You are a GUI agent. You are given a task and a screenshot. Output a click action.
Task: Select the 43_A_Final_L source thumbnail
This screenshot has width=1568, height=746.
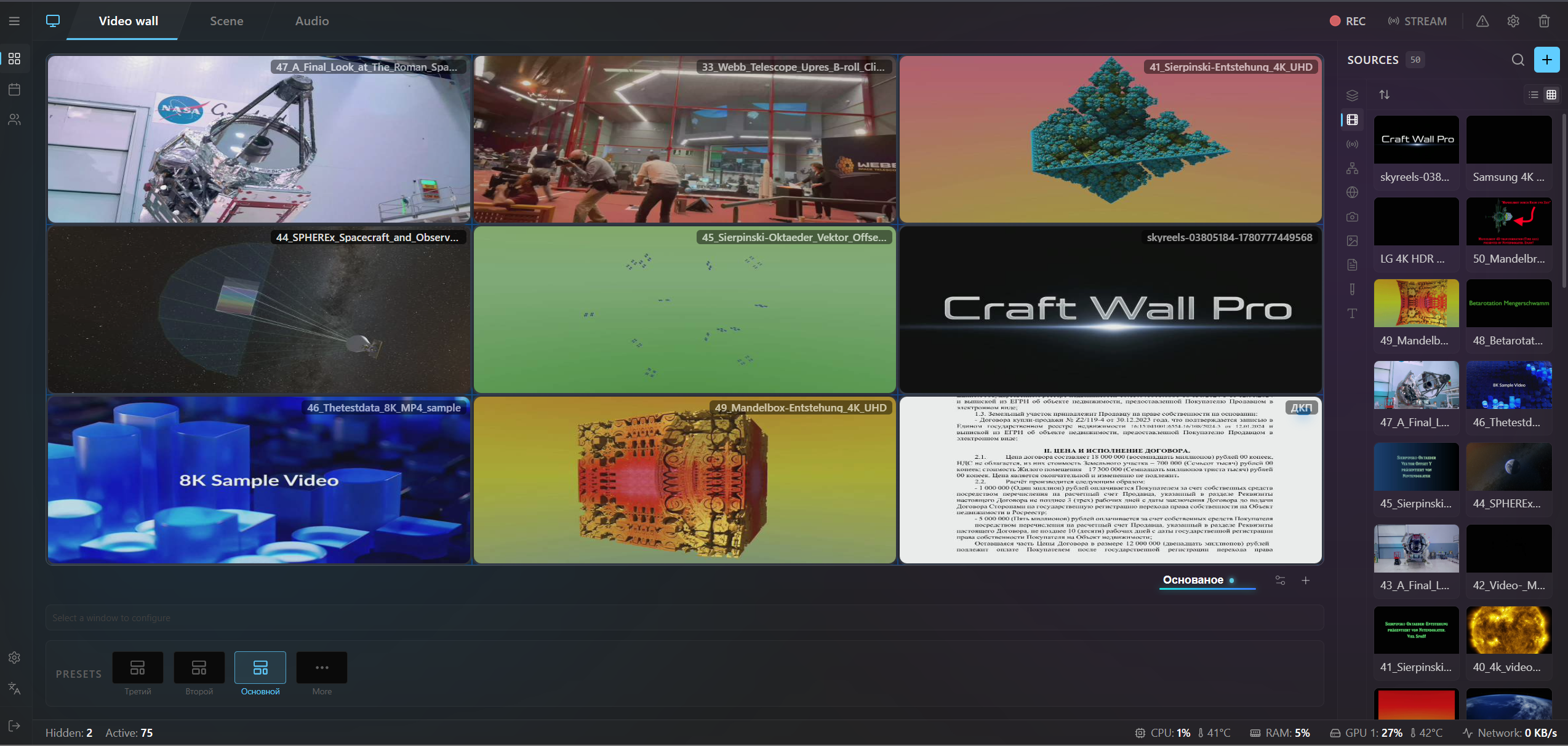coord(1416,549)
